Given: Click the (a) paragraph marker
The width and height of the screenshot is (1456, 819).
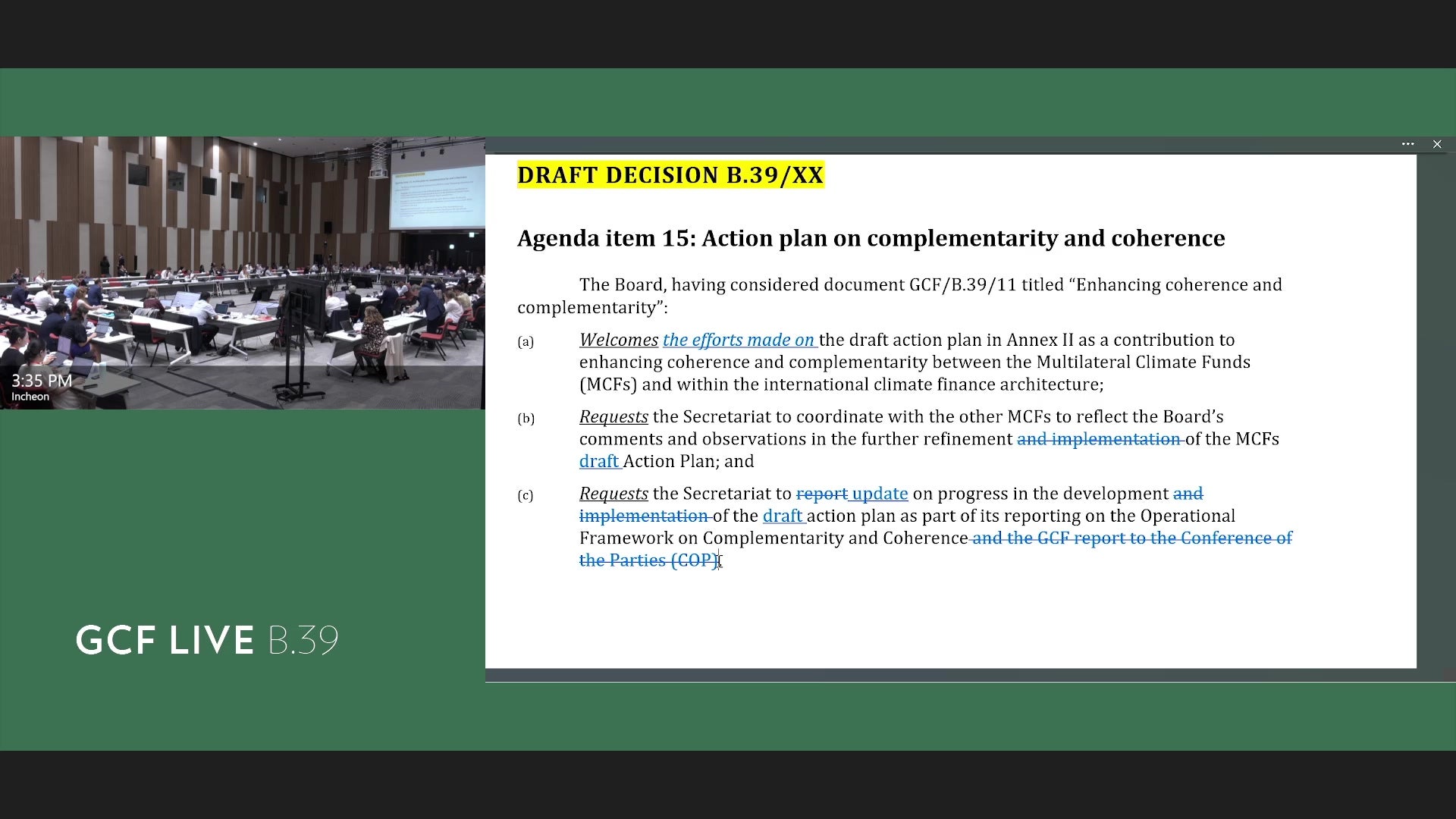Looking at the screenshot, I should (x=526, y=342).
